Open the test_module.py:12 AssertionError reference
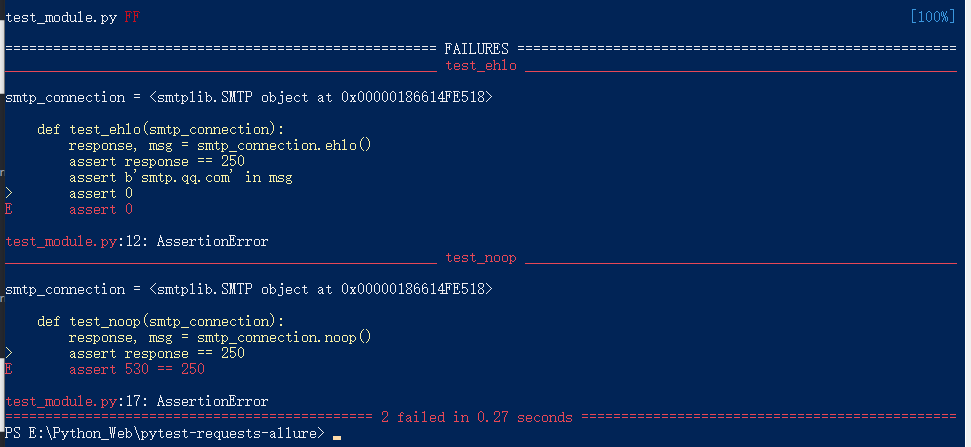 tap(136, 241)
